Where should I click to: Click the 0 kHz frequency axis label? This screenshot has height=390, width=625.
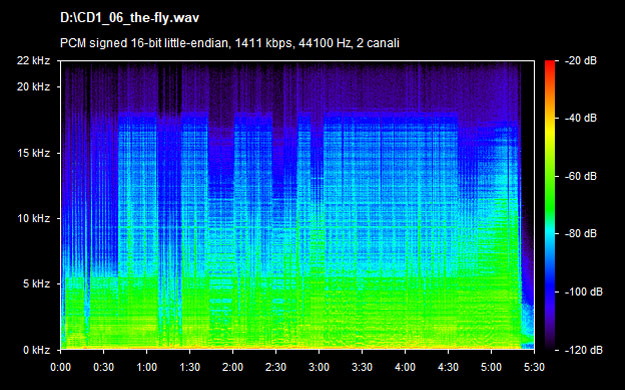(x=36, y=350)
